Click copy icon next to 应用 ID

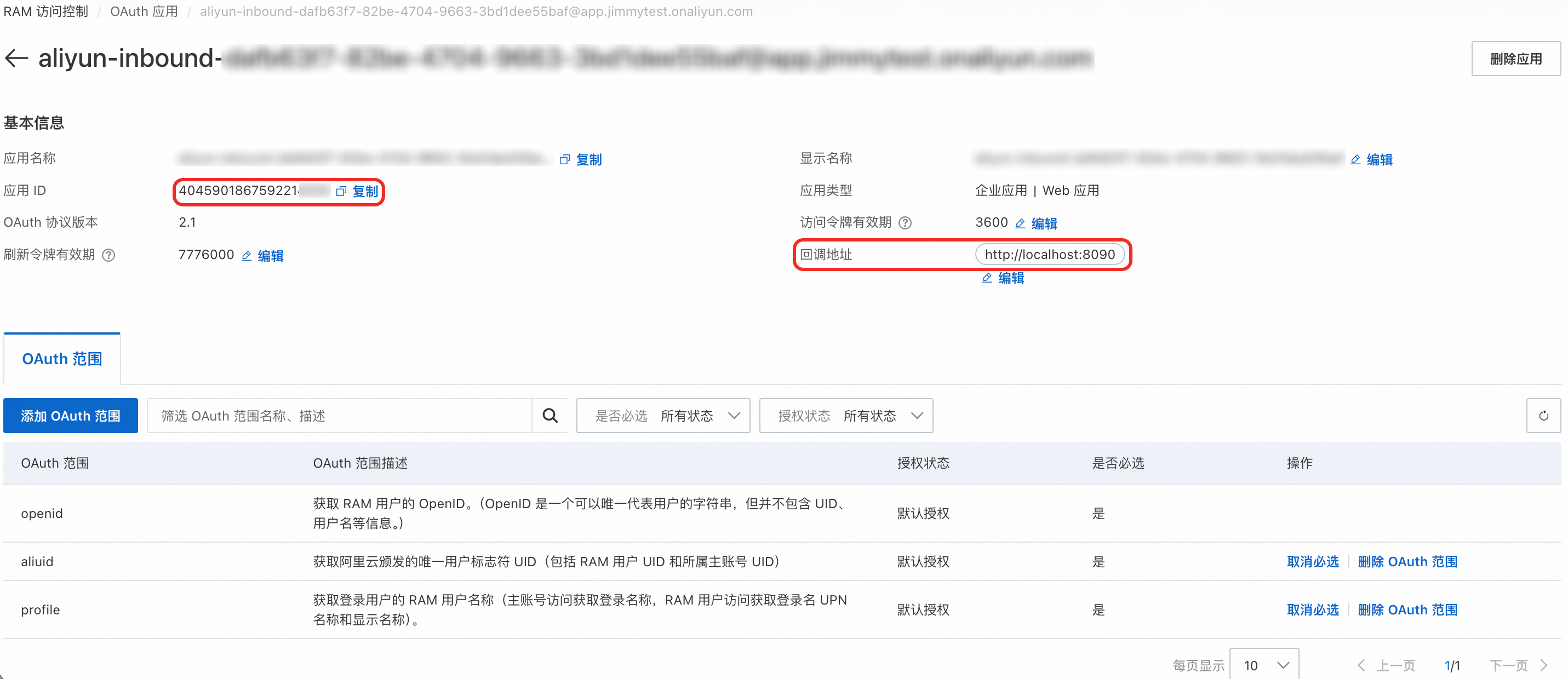(341, 192)
